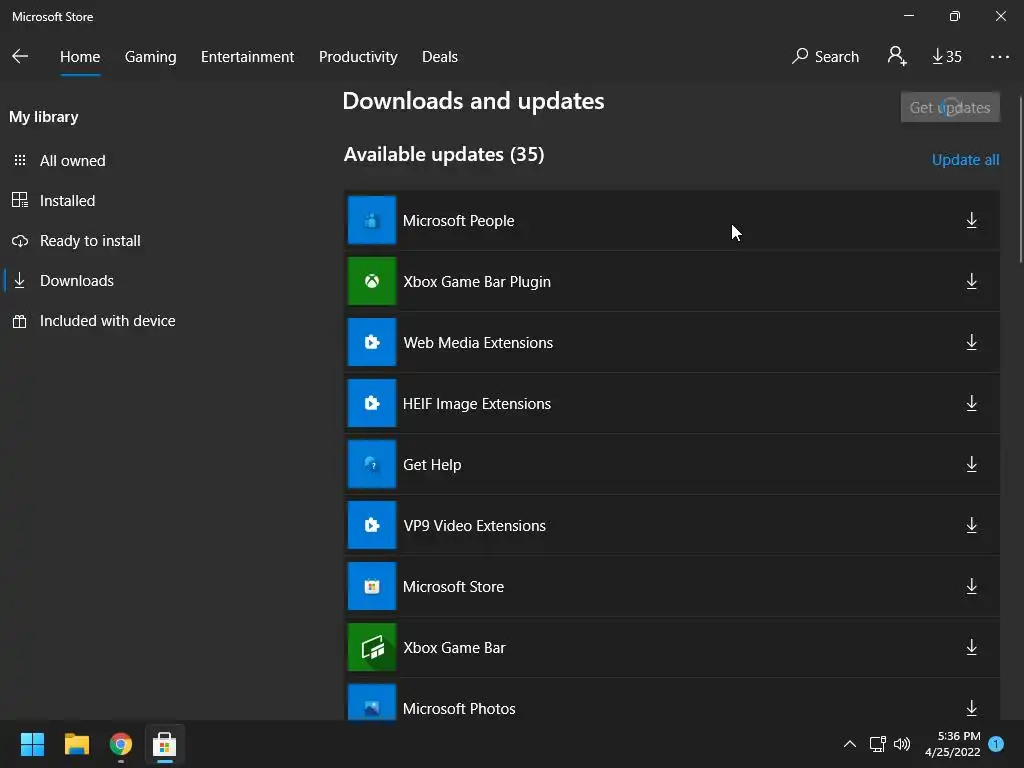Open the notification badge in the tray
Viewport: 1024px width, 768px height.
(996, 744)
